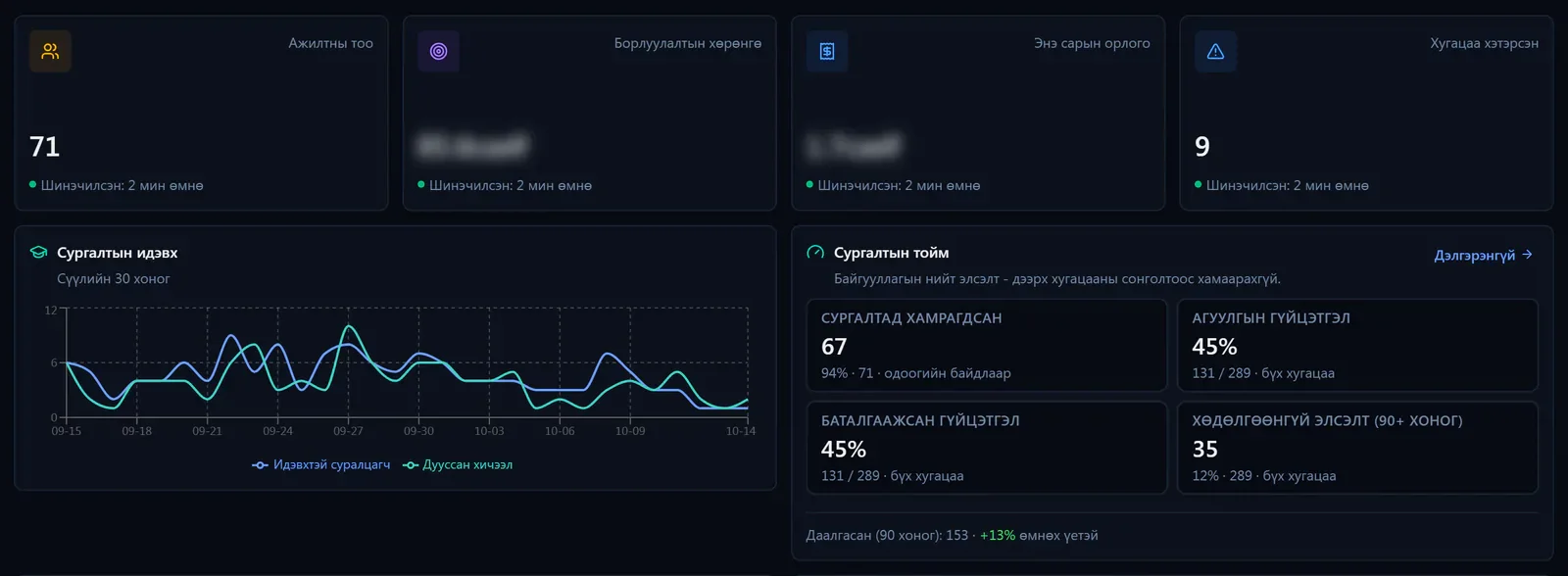1568x576 pixels.
Task: Click the Сургалтын тойм heading
Action: 892,253
